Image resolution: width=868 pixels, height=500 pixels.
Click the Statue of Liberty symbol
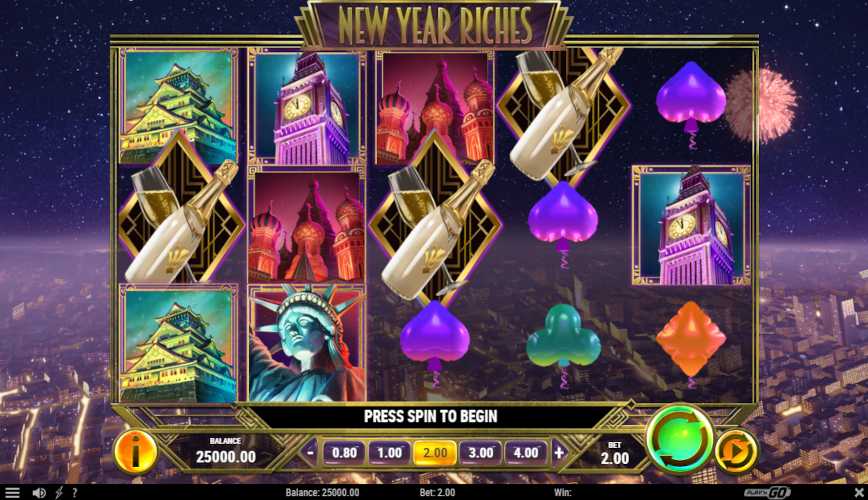click(x=307, y=343)
